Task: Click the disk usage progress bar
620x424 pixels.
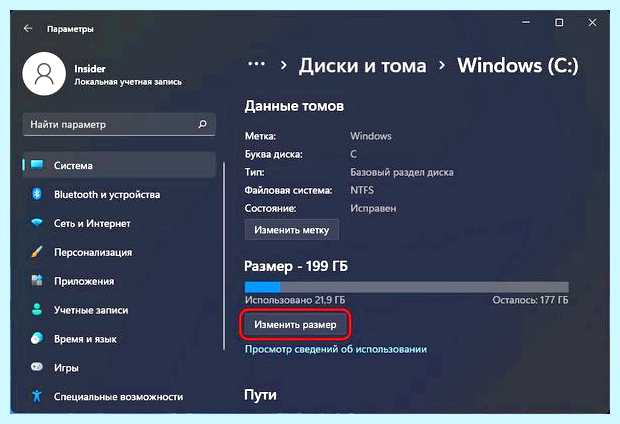Action: pyautogui.click(x=406, y=287)
